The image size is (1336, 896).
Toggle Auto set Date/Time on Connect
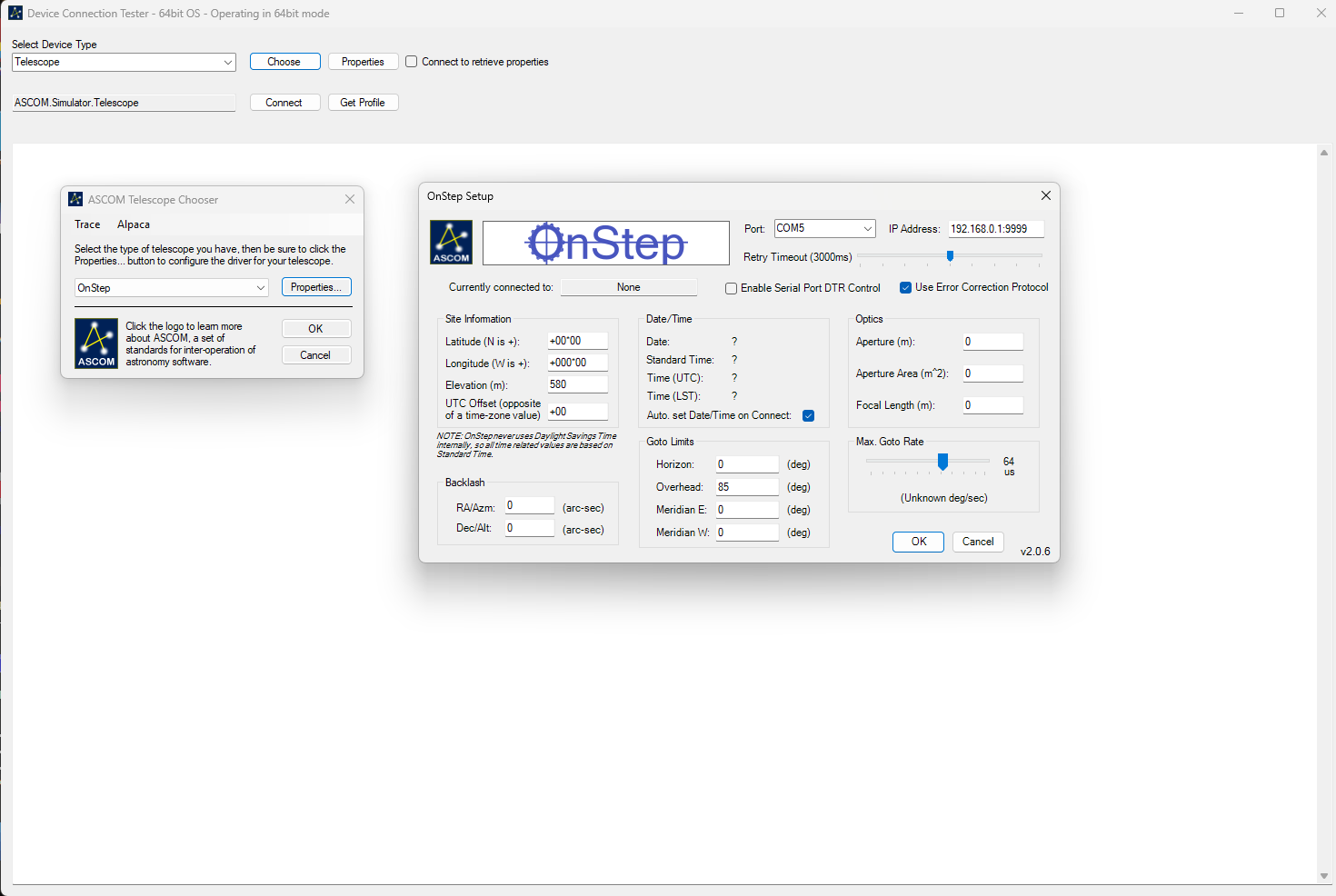[x=808, y=415]
